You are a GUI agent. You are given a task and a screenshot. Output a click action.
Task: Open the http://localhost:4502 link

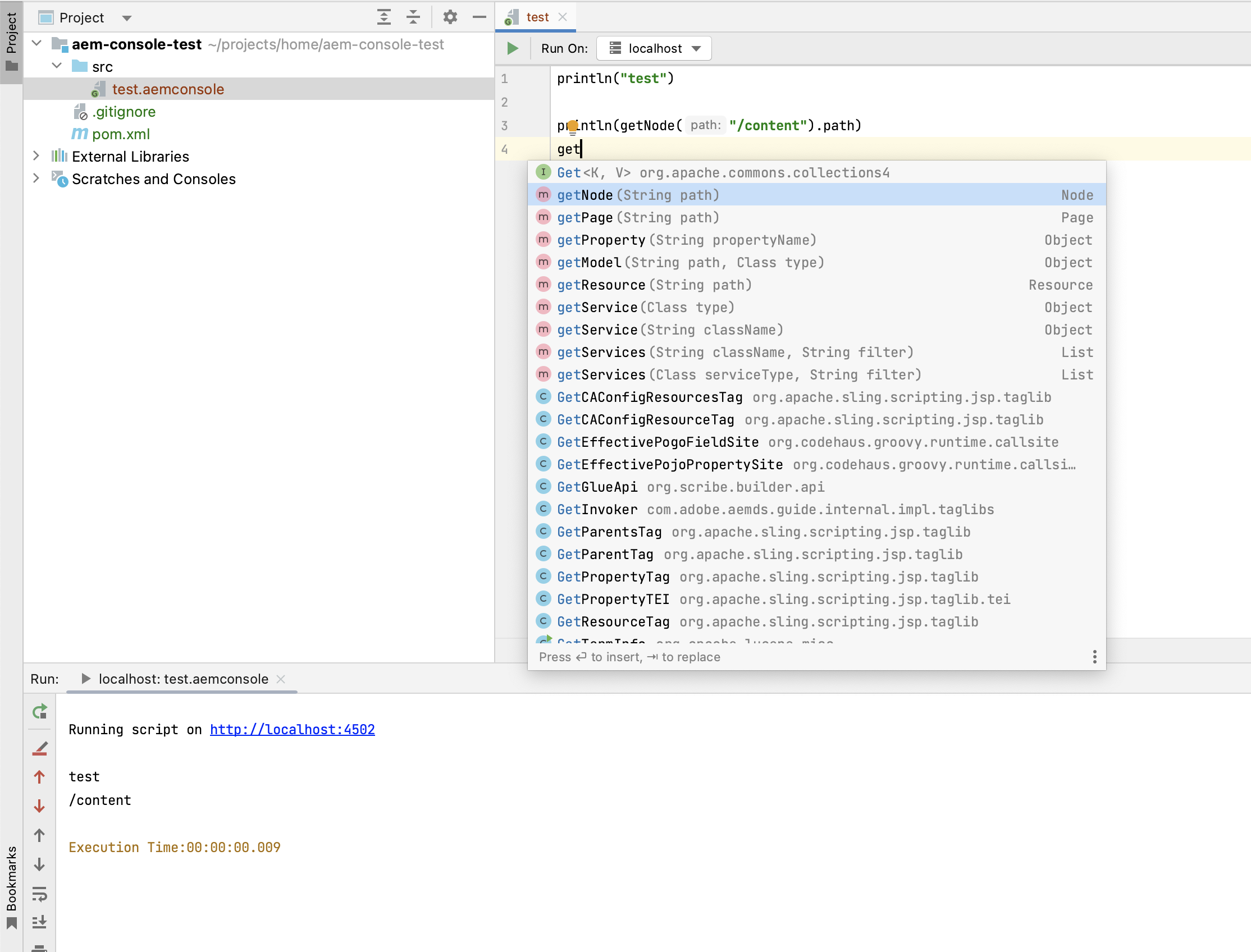pos(292,729)
